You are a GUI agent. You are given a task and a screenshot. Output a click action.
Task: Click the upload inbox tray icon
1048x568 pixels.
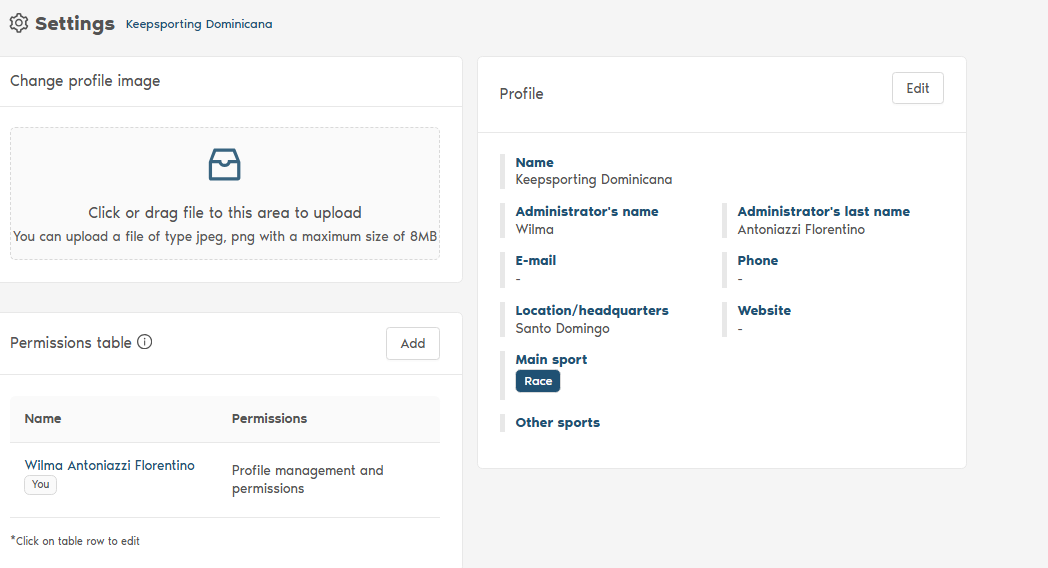pyautogui.click(x=225, y=164)
